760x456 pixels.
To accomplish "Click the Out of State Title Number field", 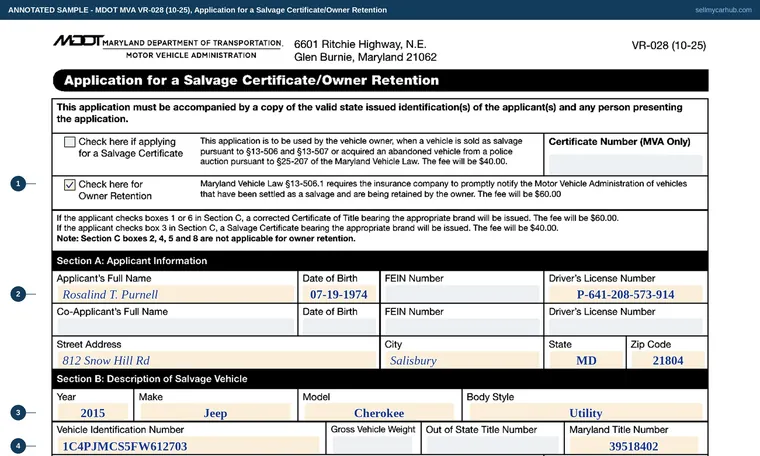I will (492, 446).
